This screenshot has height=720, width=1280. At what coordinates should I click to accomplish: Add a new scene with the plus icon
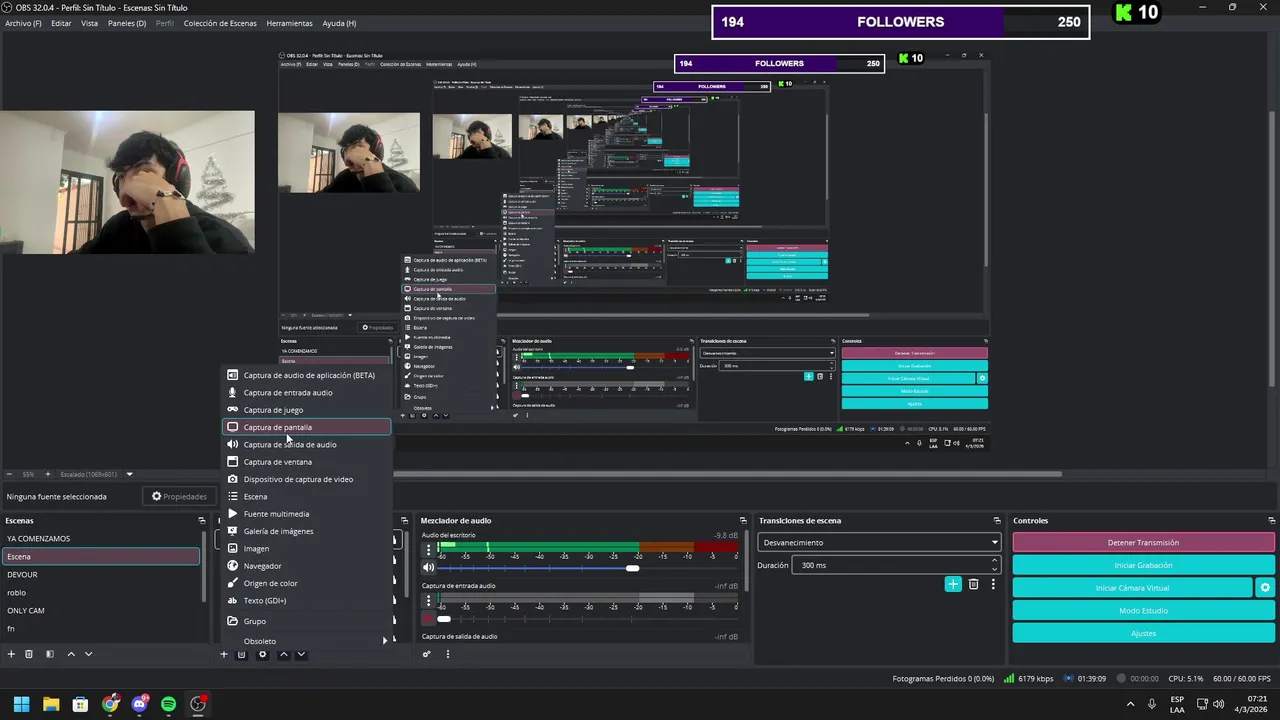pyautogui.click(x=11, y=654)
